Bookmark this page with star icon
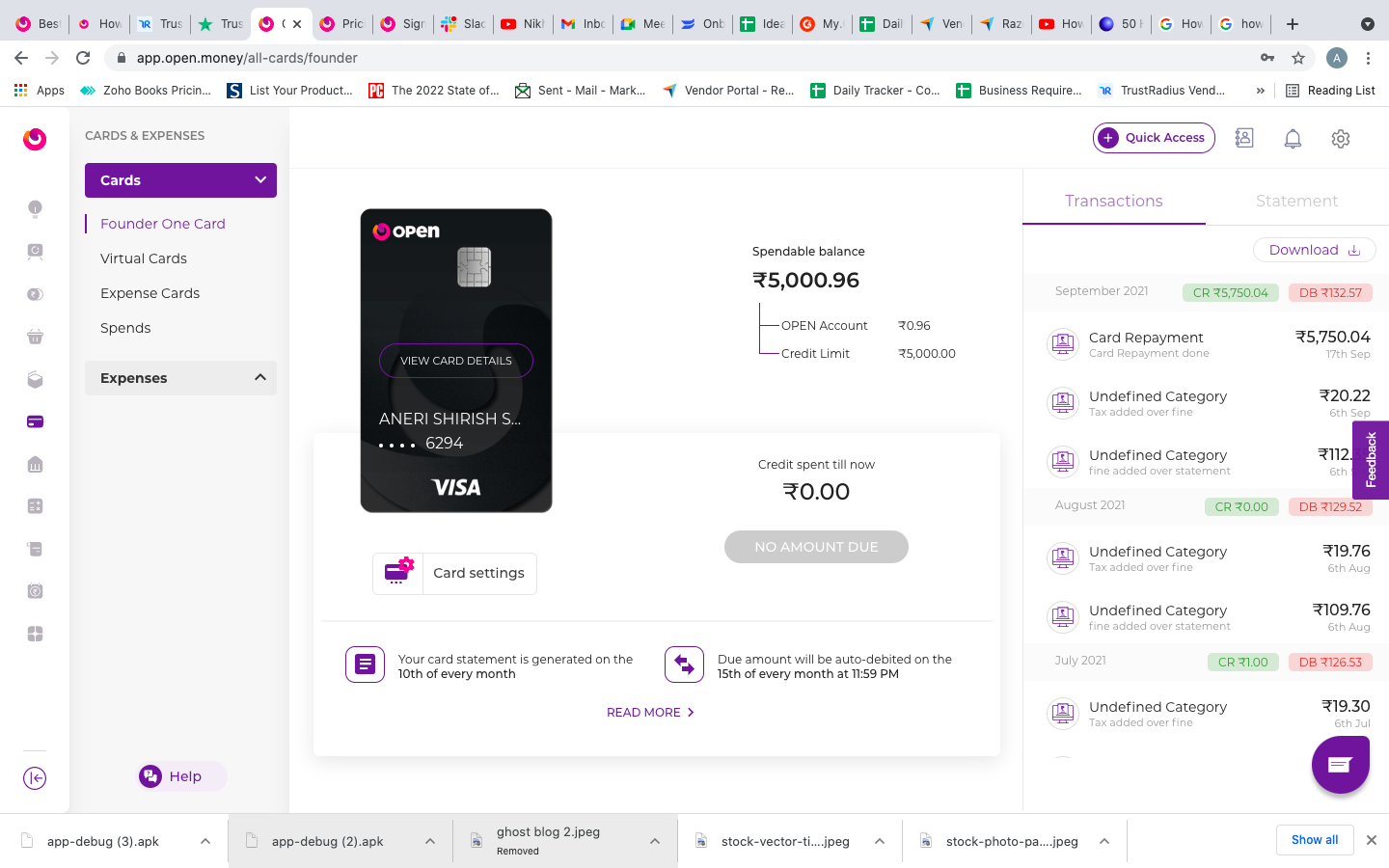Screen dimensions: 1389x868 coord(1298,58)
